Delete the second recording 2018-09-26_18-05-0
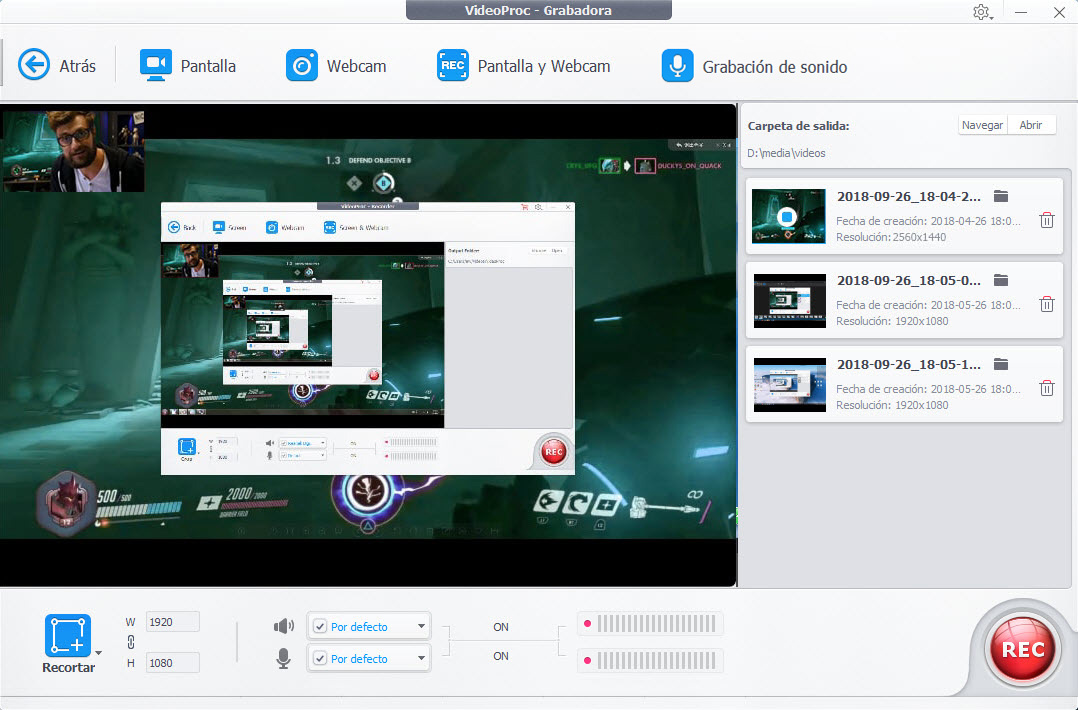The width and height of the screenshot is (1078, 710). point(1046,304)
